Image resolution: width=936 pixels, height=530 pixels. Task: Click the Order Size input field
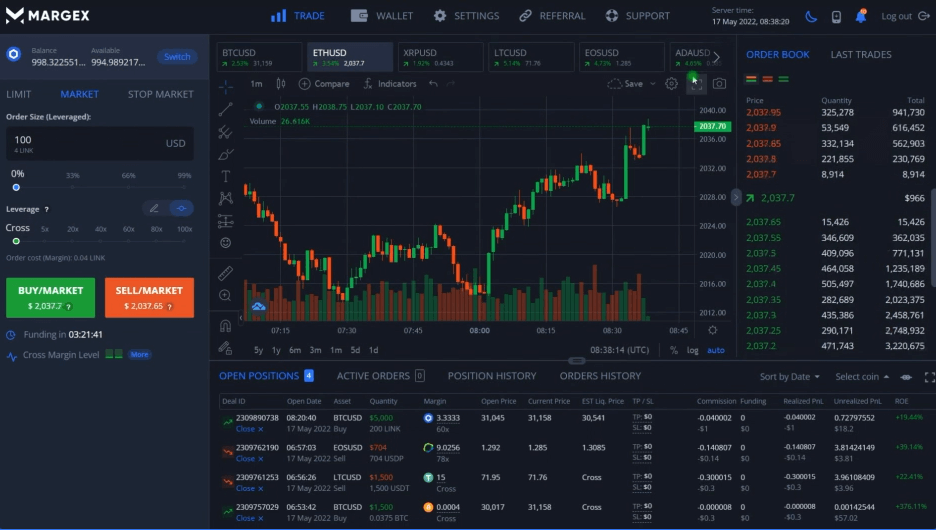(x=85, y=143)
